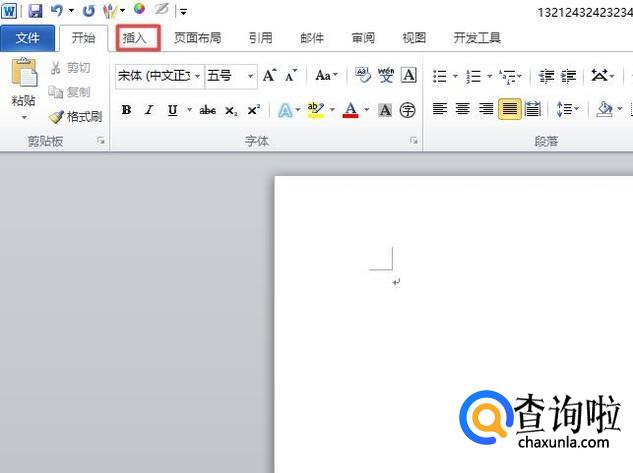Switch to the Page Layout (页面布局) tab
633x473 pixels.
tap(197, 38)
